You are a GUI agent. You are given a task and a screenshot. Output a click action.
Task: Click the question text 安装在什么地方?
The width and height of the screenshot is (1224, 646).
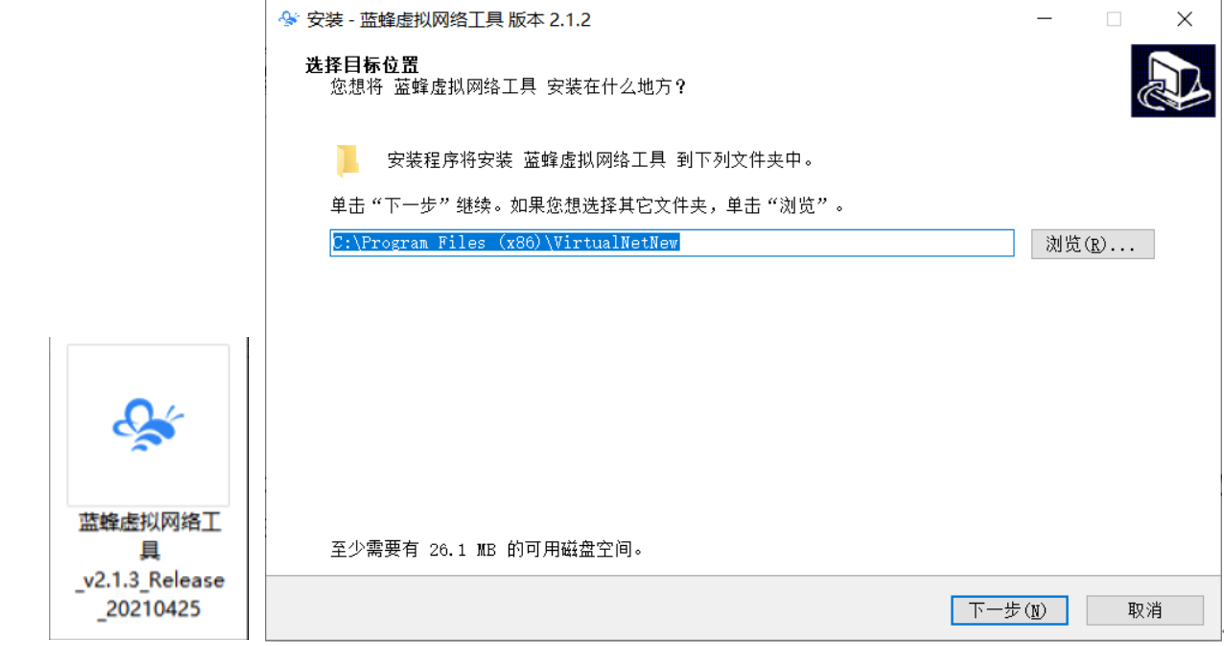[617, 87]
